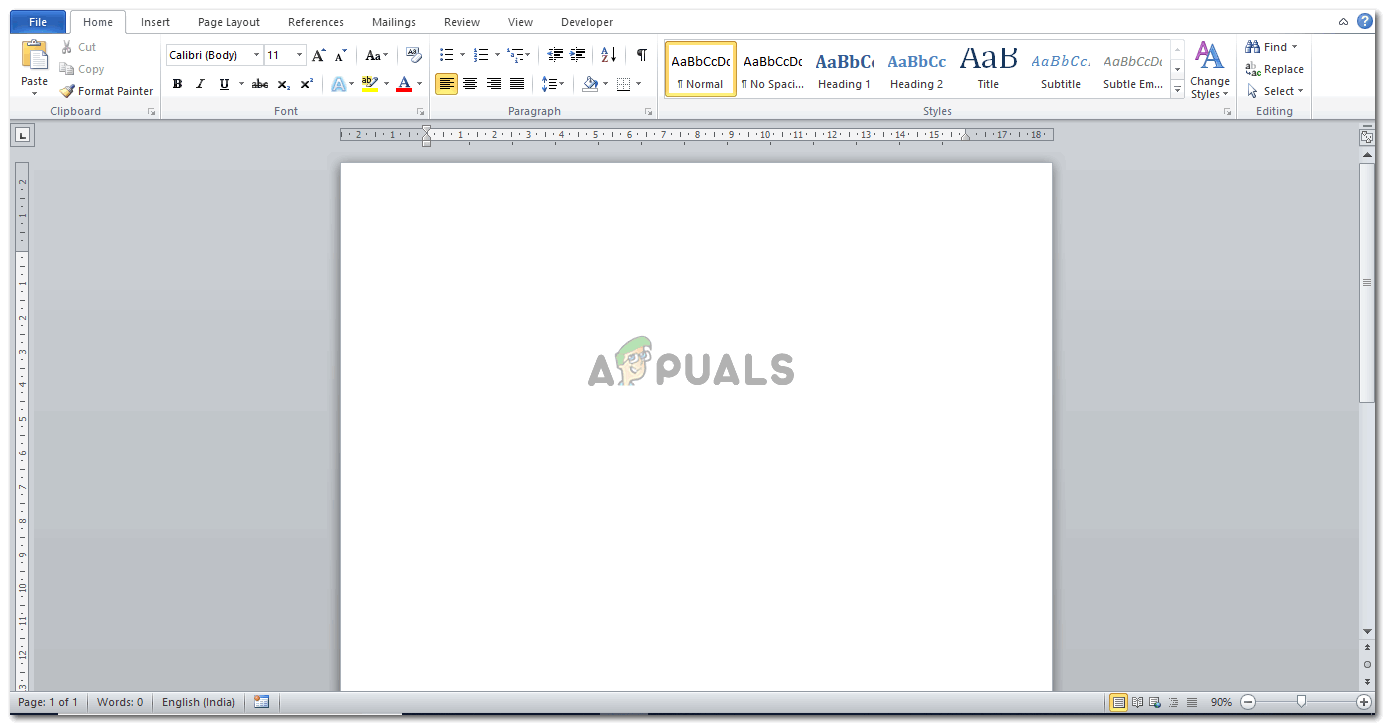Toggle Justify text alignment

(x=517, y=84)
